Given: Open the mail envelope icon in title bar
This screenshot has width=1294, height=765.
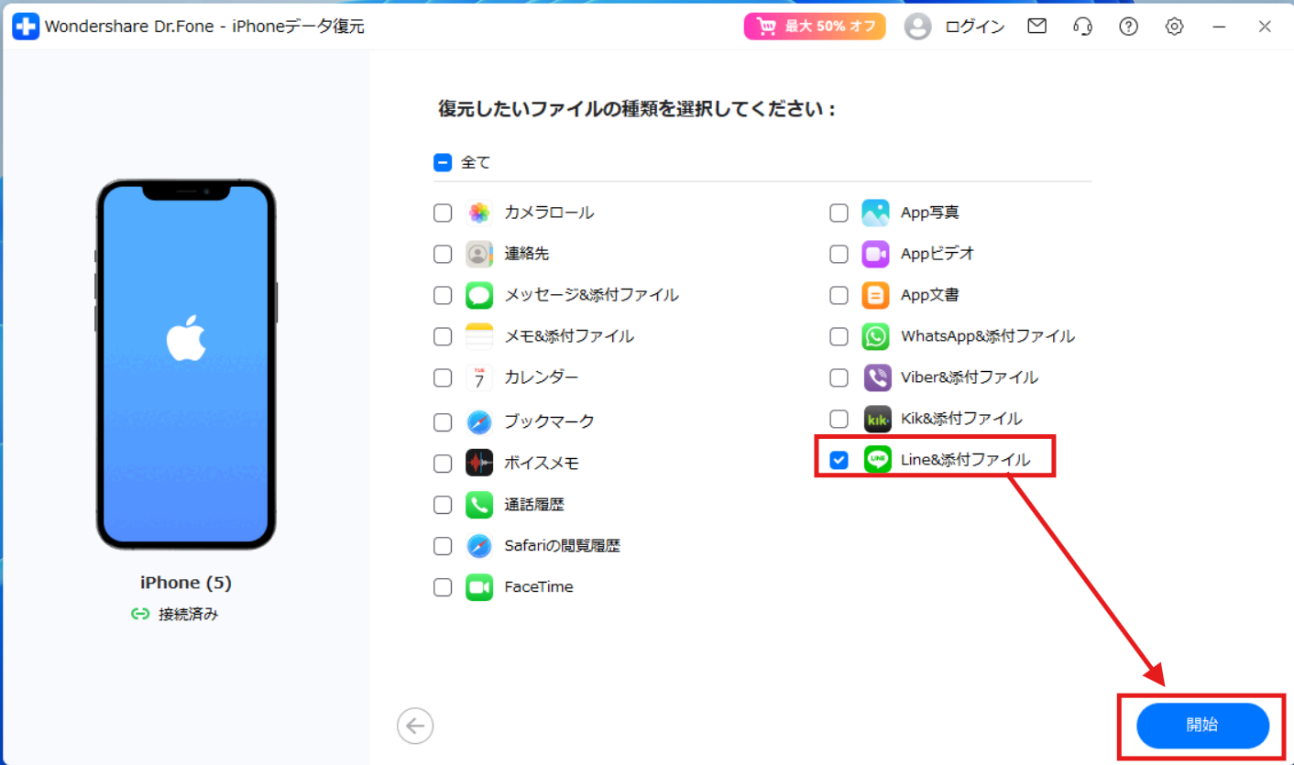Looking at the screenshot, I should point(1037,27).
